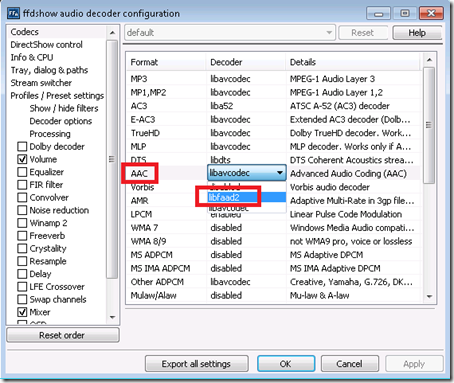The height and width of the screenshot is (383, 454).
Task: Click the Details column header
Action: 353,62
